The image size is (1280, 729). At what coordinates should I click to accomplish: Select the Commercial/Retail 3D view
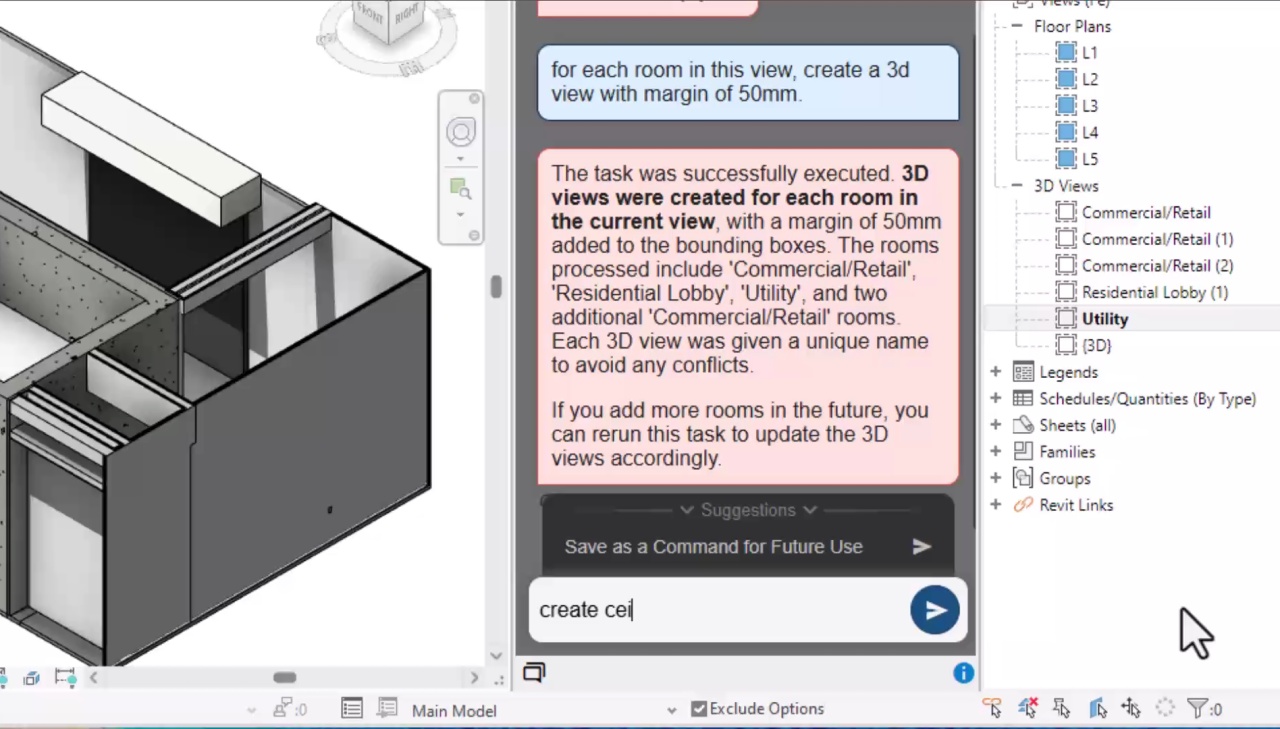[x=1146, y=212]
